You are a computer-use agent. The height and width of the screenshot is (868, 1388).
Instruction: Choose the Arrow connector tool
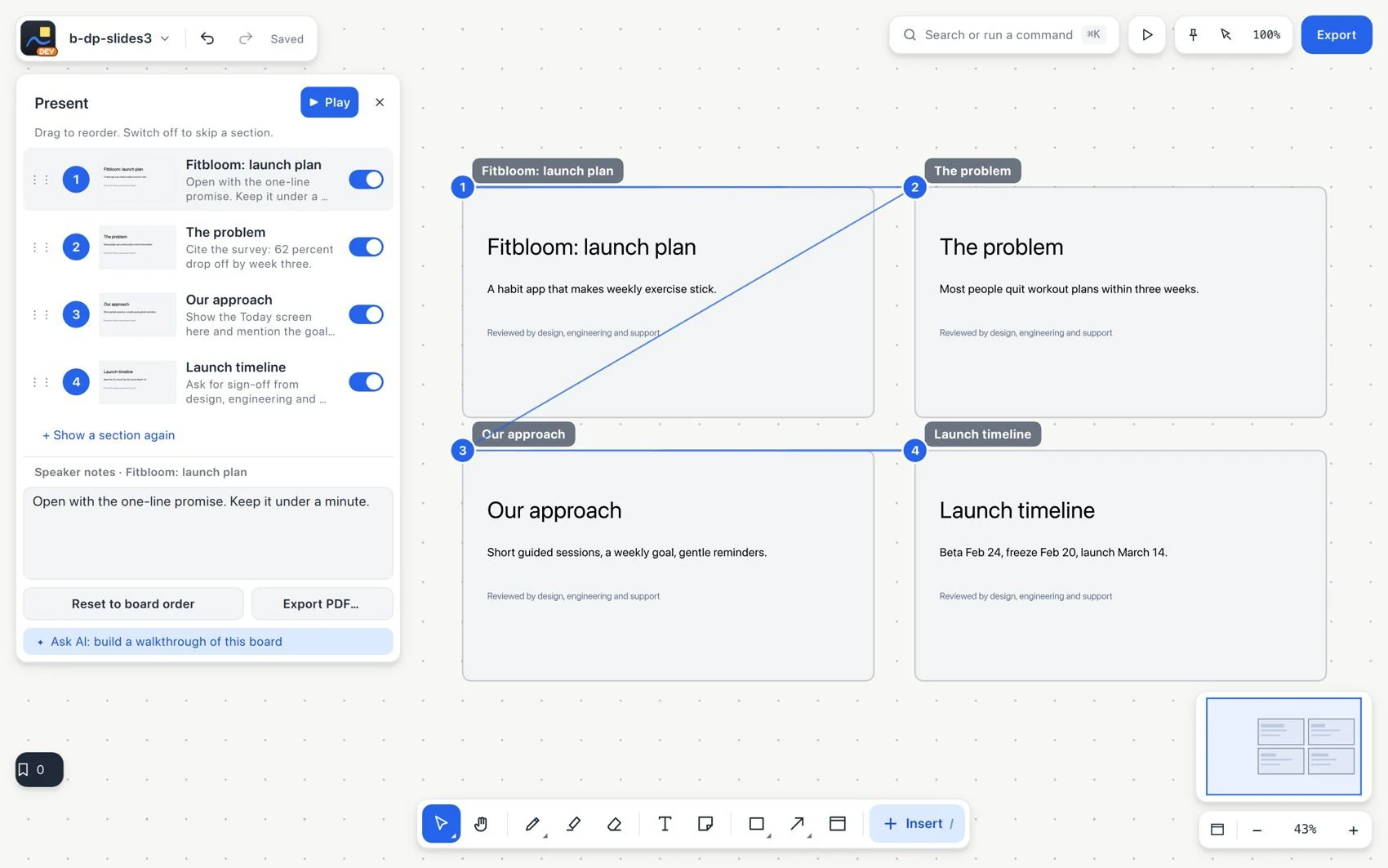click(x=798, y=823)
